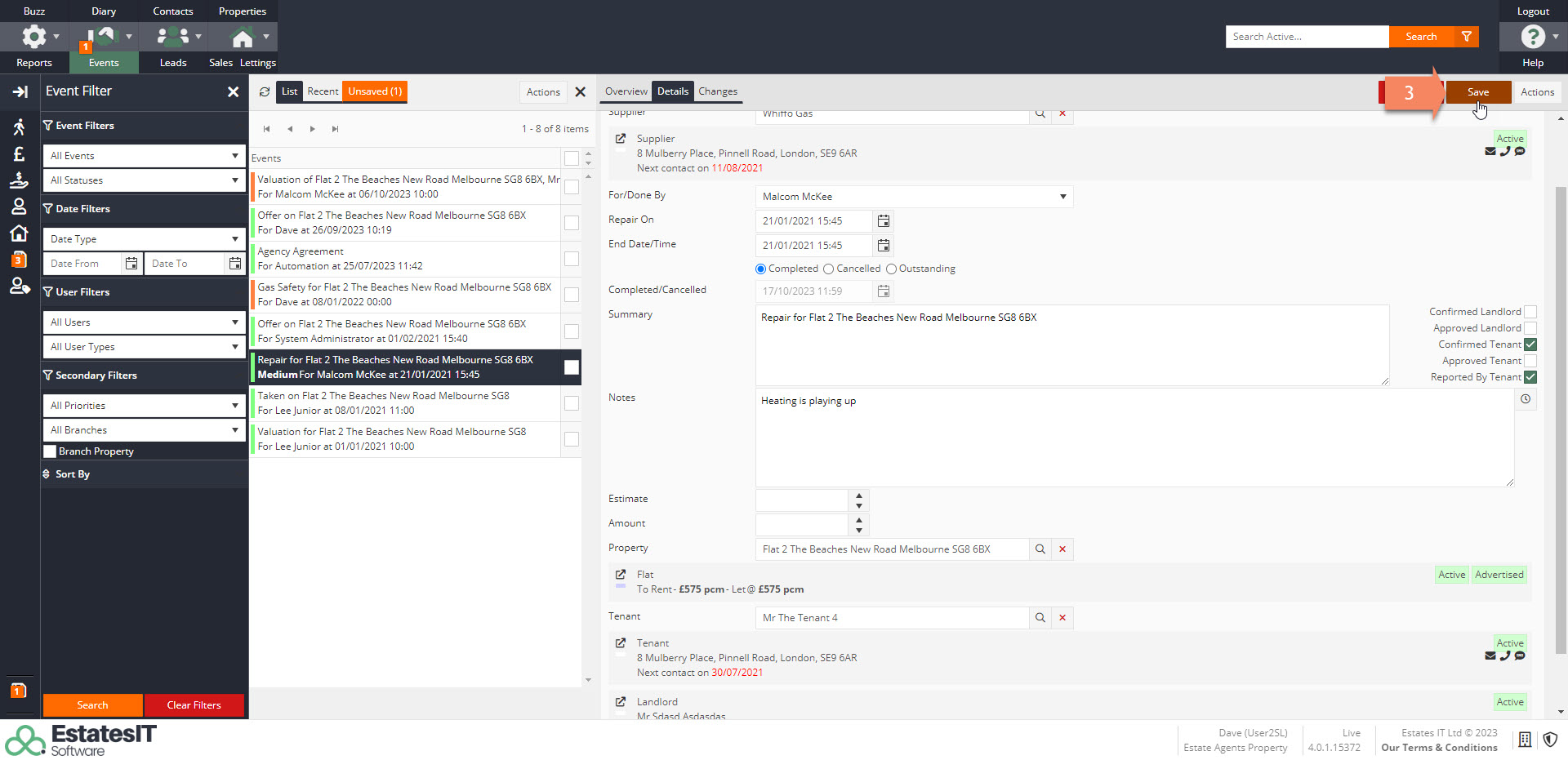This screenshot has height=760, width=1568.
Task: Click into the Estimate input field
Action: [x=801, y=500]
